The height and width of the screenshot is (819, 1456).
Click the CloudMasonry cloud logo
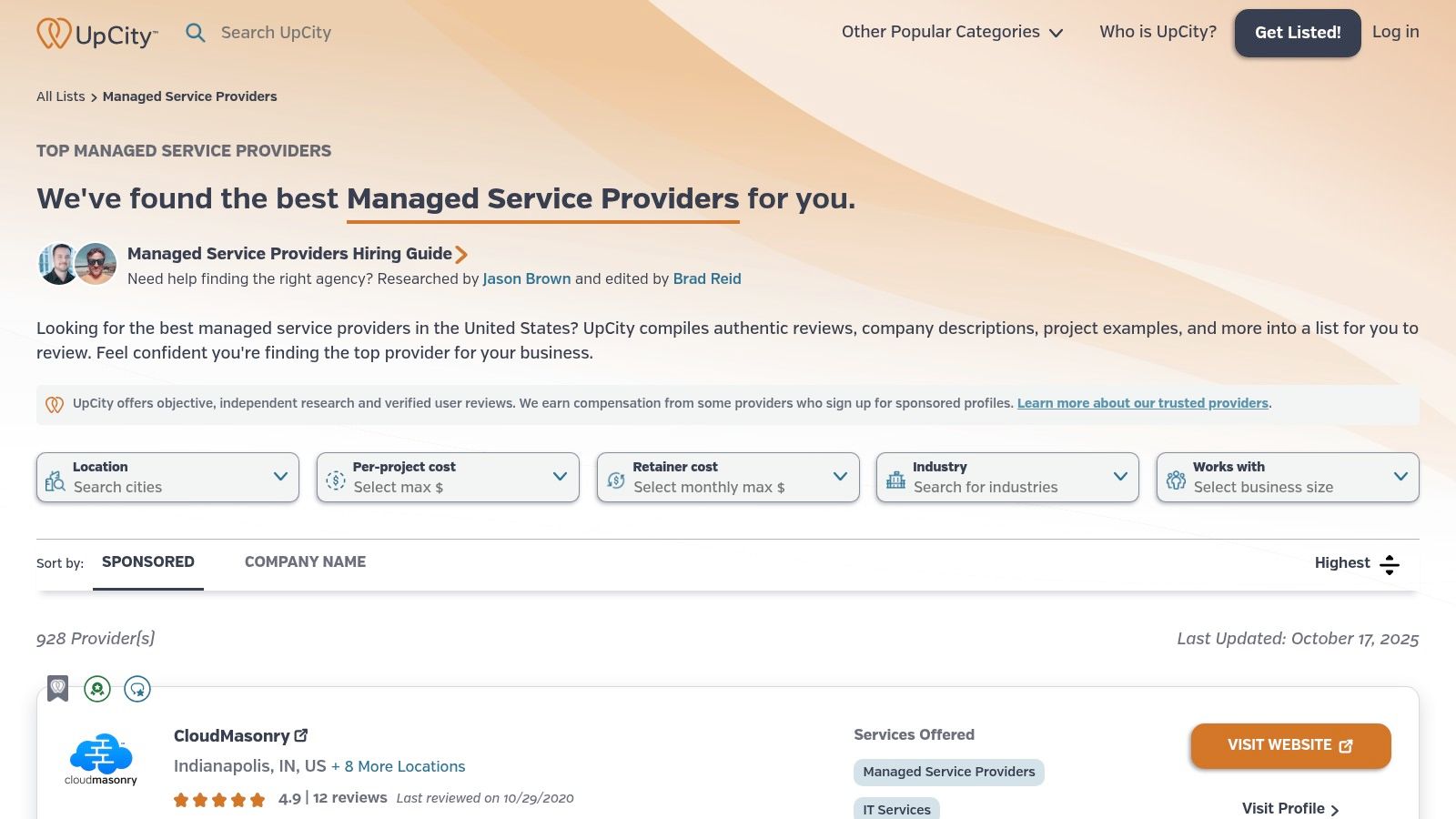click(101, 758)
